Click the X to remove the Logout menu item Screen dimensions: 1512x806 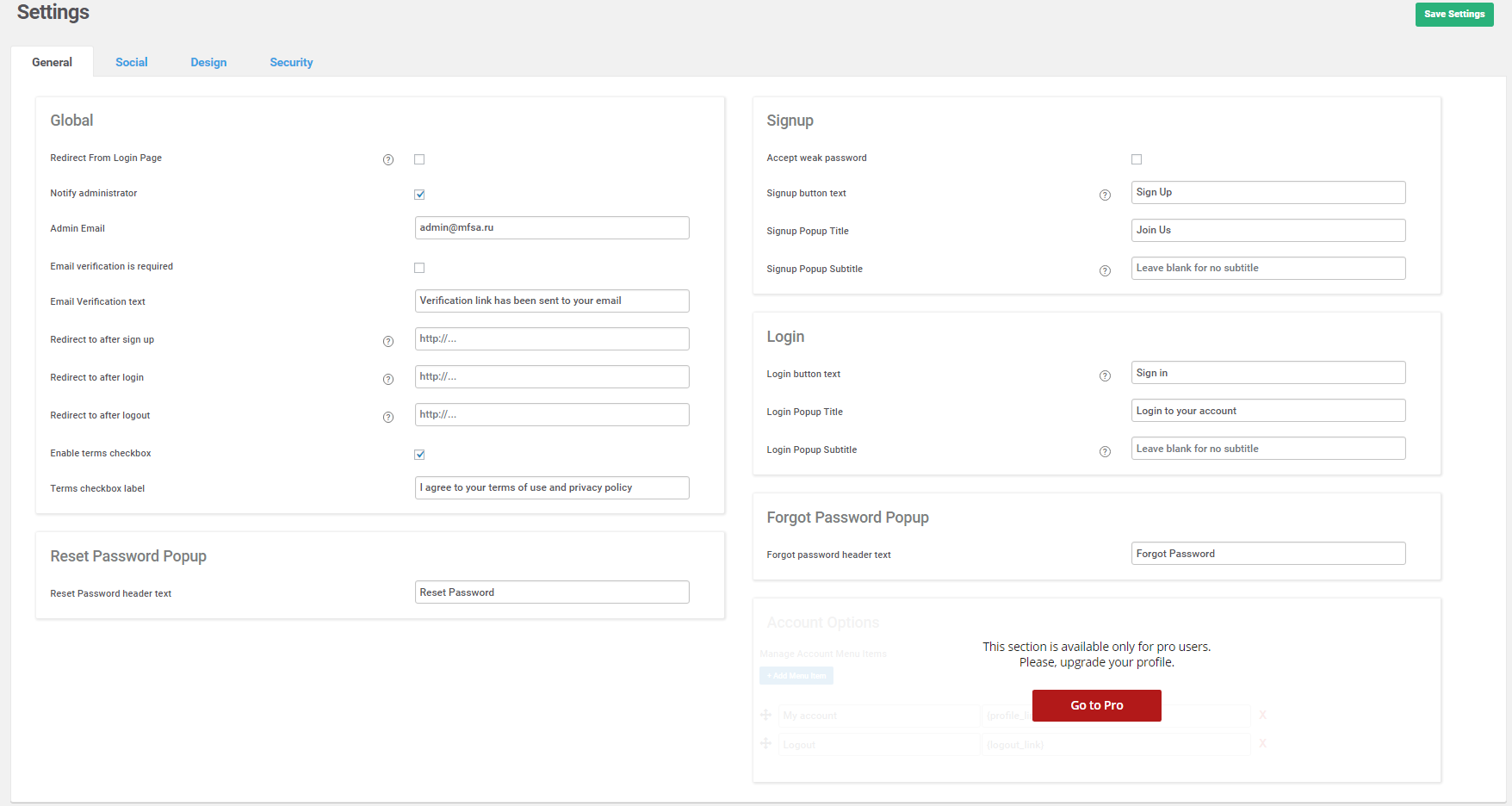1262,743
